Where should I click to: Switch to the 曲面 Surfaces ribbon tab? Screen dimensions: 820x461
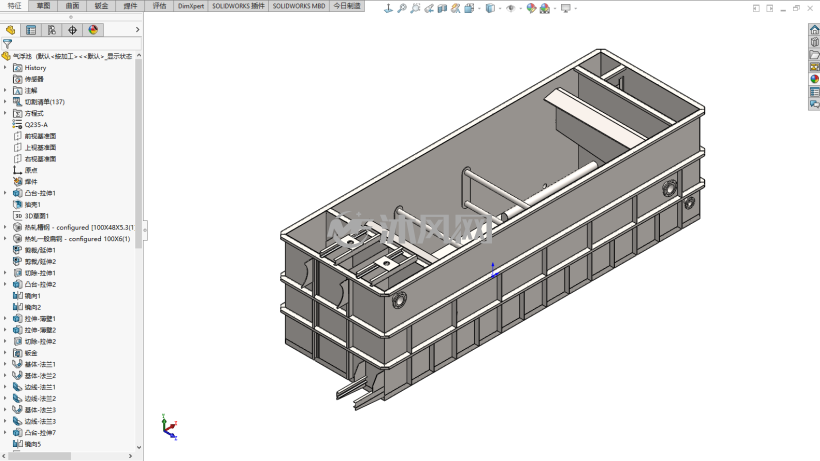point(72,6)
